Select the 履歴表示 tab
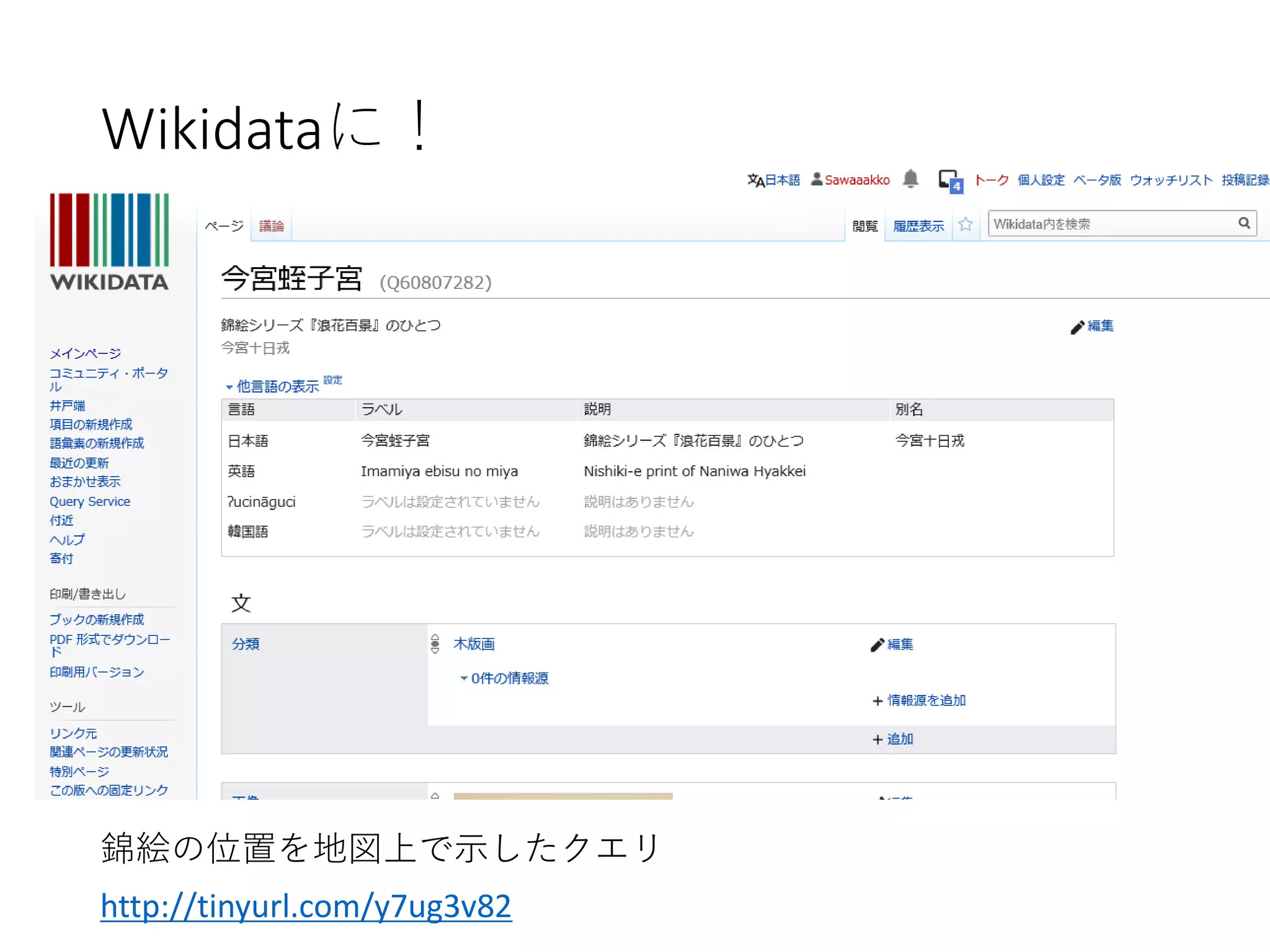 point(918,226)
